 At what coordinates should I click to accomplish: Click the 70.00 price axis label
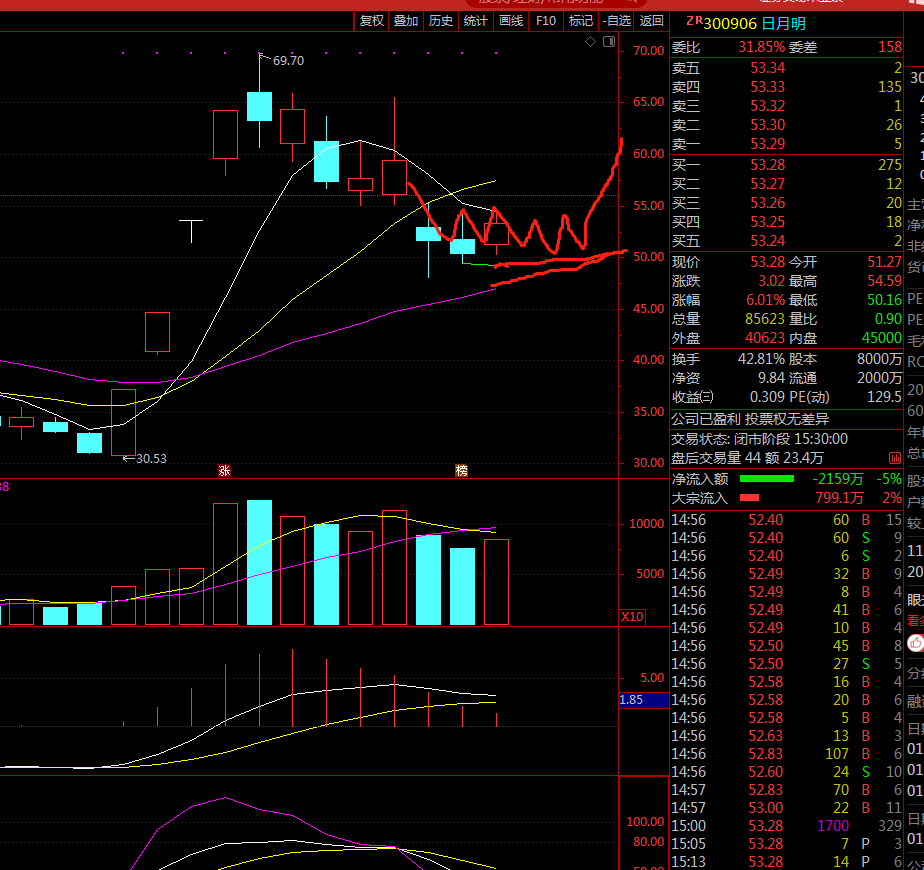(x=649, y=51)
